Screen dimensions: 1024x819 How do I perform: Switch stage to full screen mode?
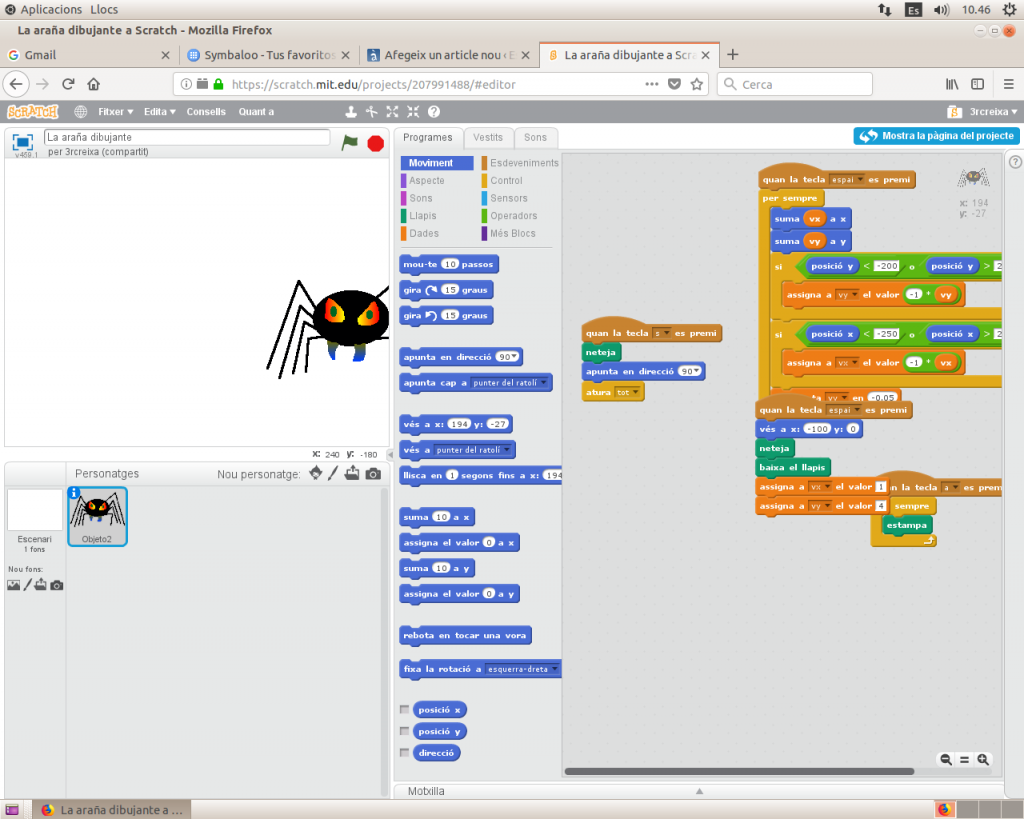(x=23, y=141)
